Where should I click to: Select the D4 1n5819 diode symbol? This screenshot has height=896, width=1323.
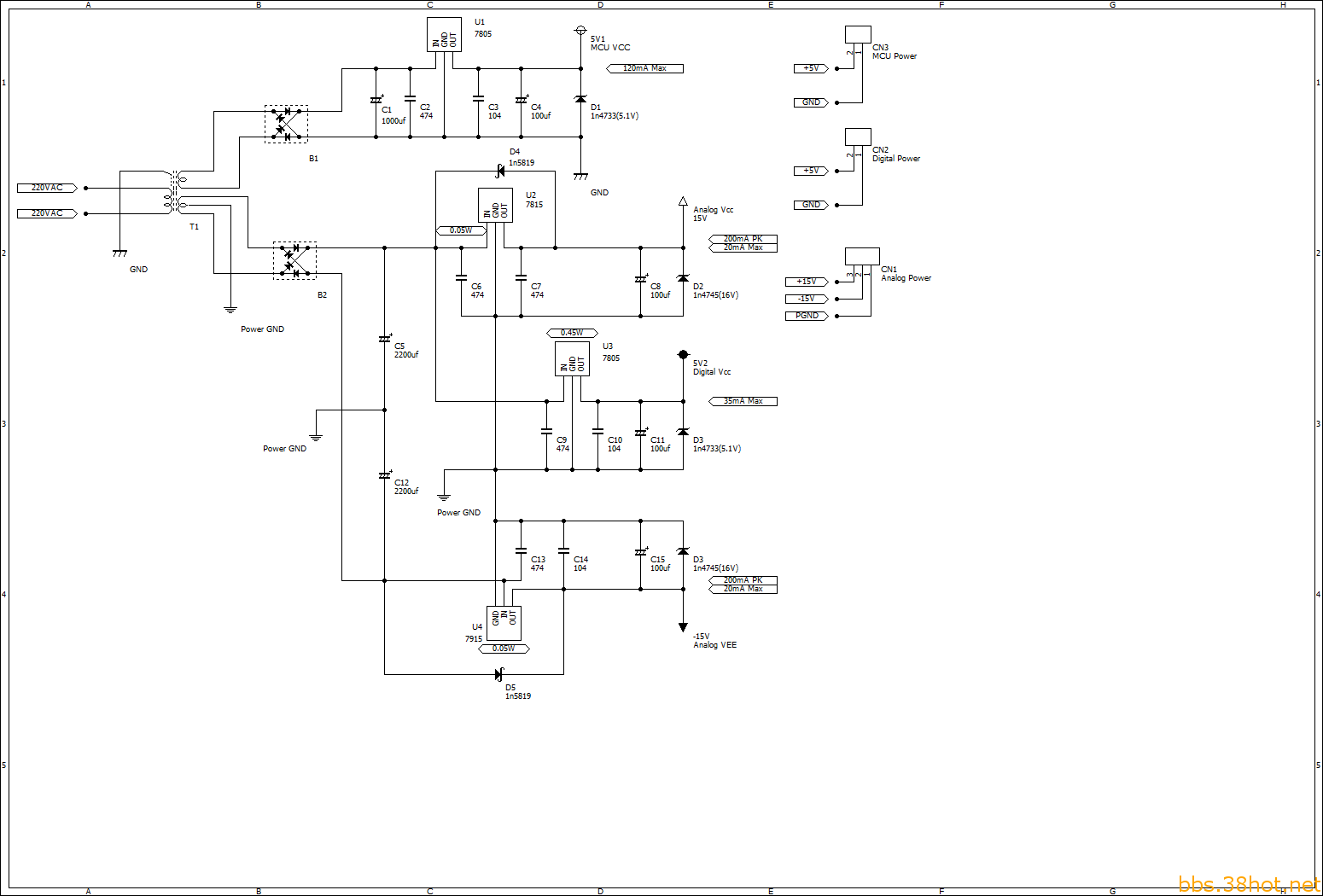click(500, 172)
